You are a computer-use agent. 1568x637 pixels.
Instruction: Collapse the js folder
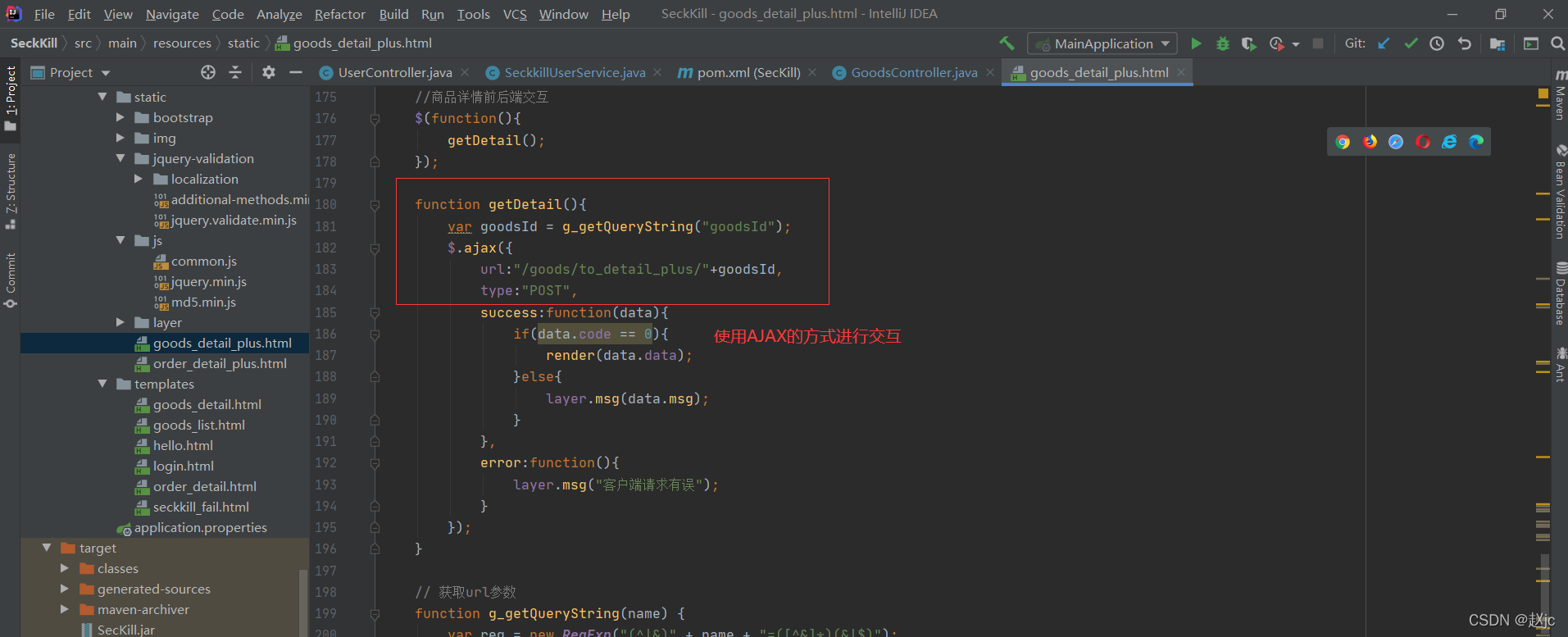coord(120,240)
